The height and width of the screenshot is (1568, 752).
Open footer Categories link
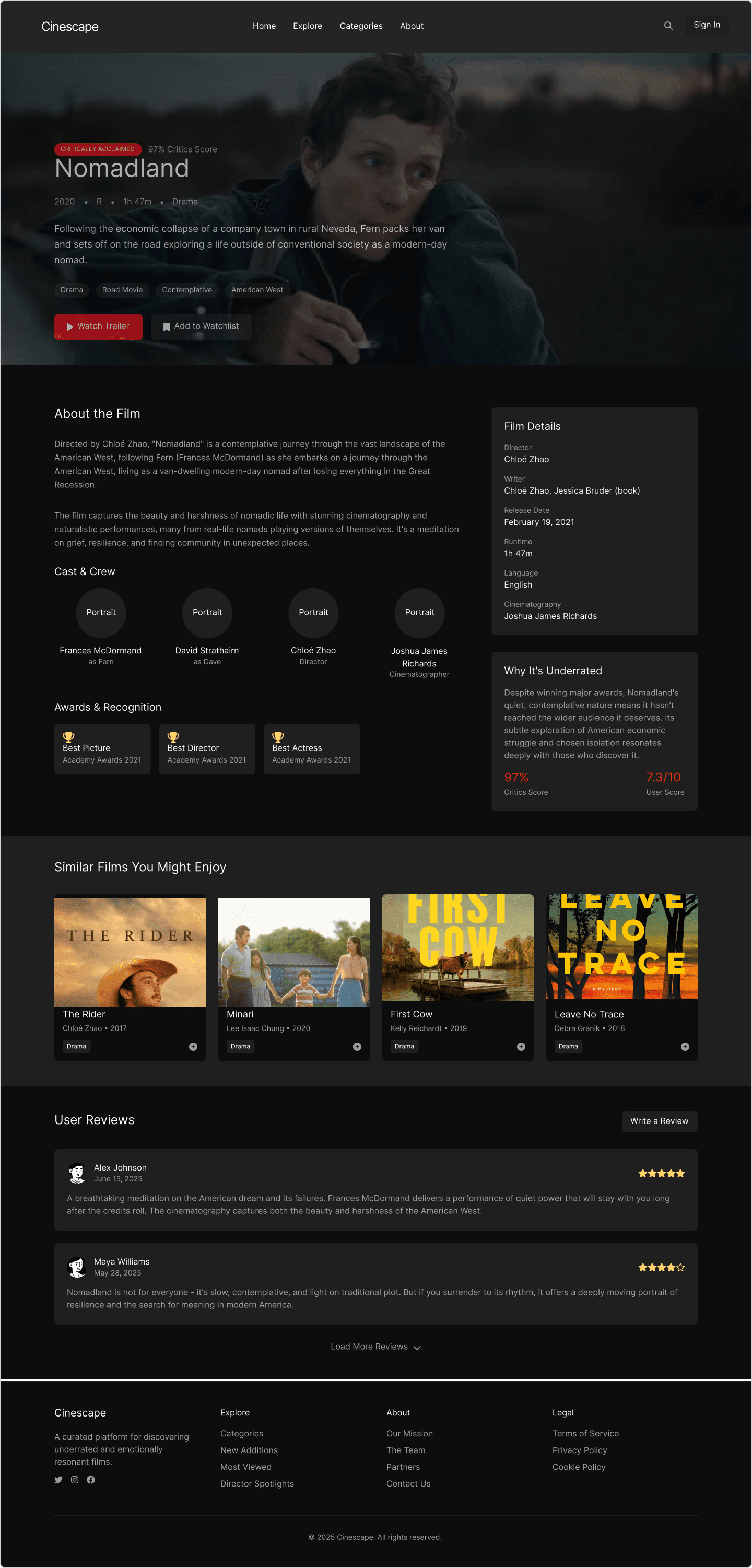pyautogui.click(x=242, y=1433)
